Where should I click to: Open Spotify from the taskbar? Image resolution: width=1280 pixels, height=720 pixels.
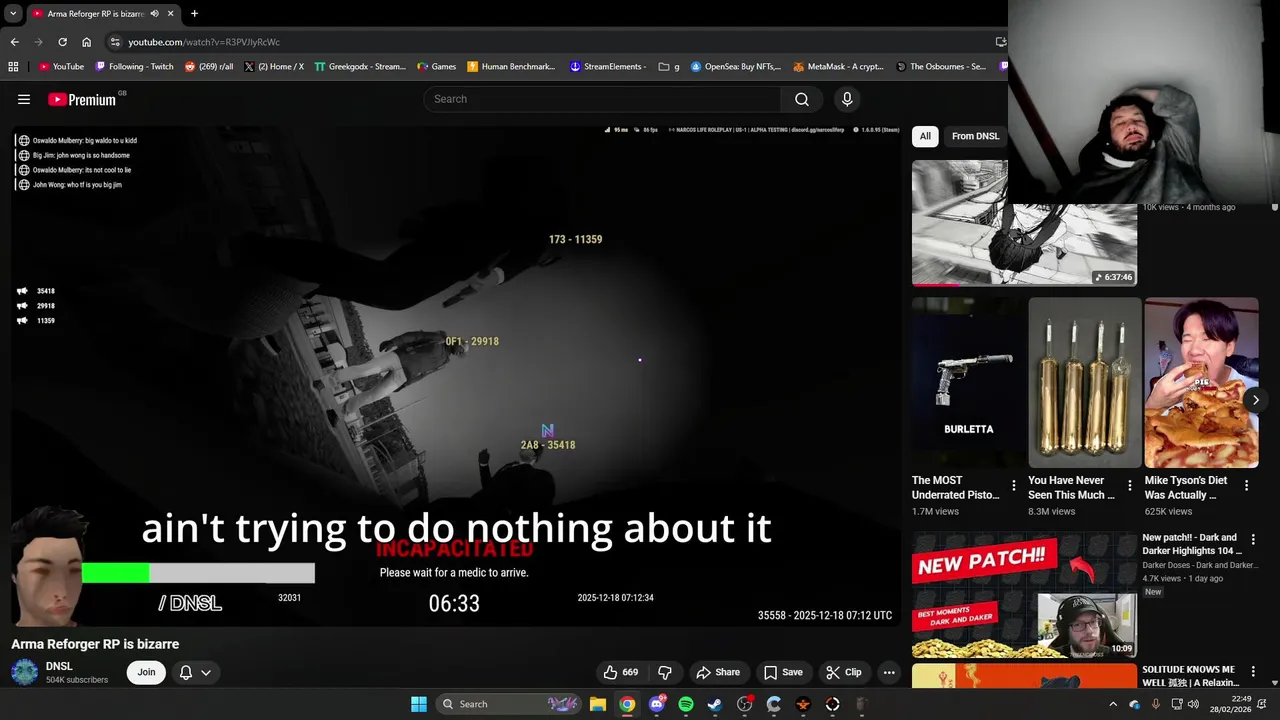[x=686, y=704]
